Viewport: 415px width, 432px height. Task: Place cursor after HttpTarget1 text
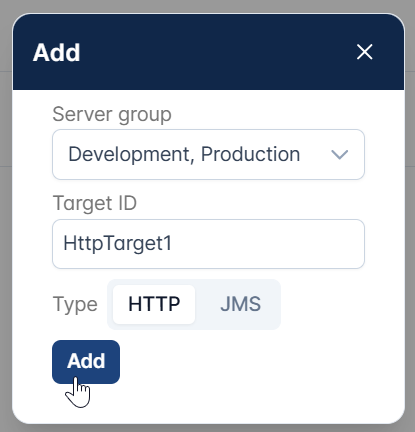pyautogui.click(x=173, y=243)
